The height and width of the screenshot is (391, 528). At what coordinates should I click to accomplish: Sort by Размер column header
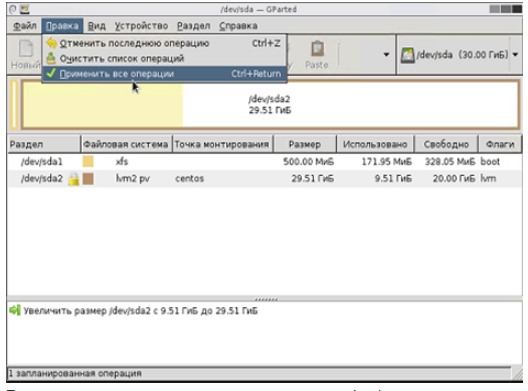click(305, 144)
